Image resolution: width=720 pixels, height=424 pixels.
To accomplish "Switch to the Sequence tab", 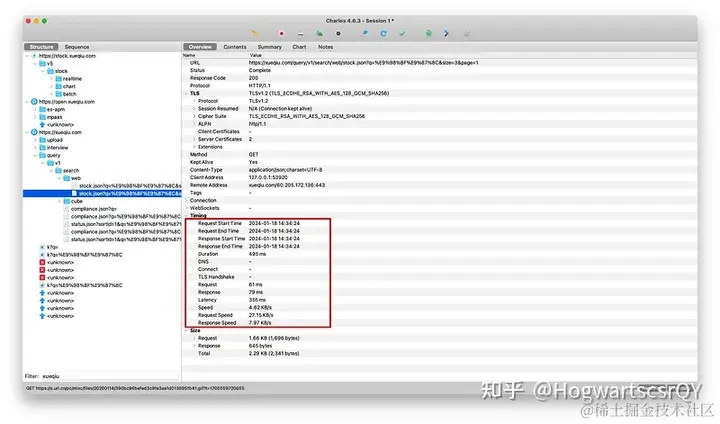I will pyautogui.click(x=77, y=47).
